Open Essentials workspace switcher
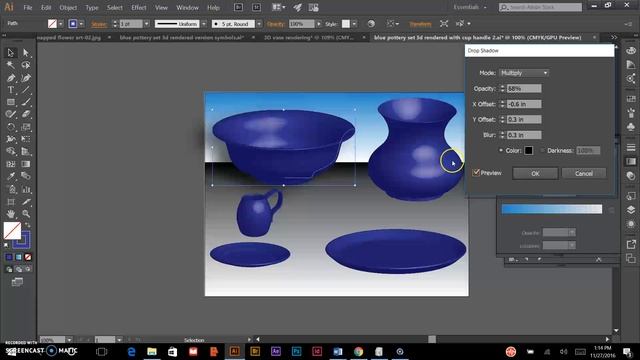This screenshot has width=640, height=360. coord(470,7)
